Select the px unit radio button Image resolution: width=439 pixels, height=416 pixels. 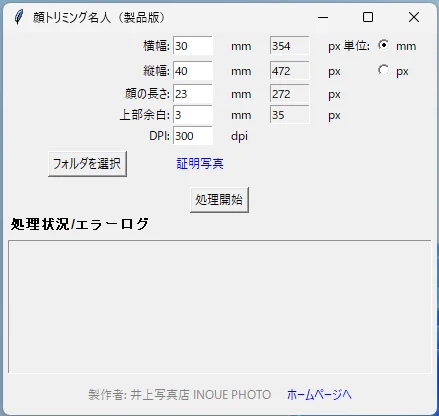coord(384,70)
